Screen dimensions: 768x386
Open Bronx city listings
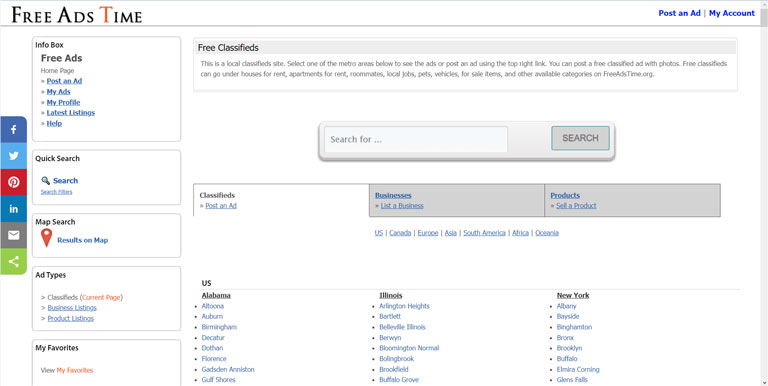565,338
